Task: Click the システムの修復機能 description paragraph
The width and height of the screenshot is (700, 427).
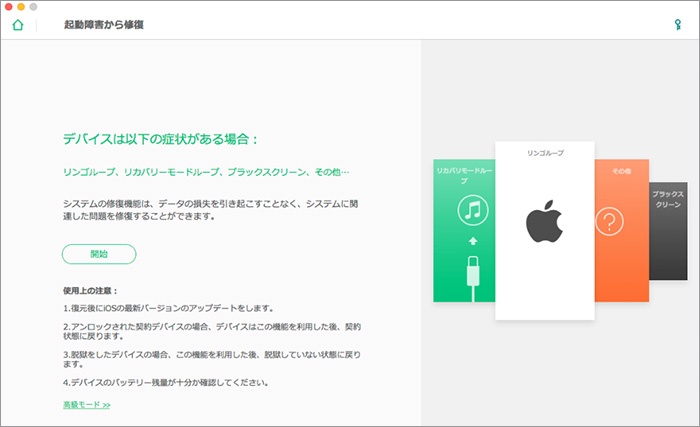Action: [x=210, y=210]
